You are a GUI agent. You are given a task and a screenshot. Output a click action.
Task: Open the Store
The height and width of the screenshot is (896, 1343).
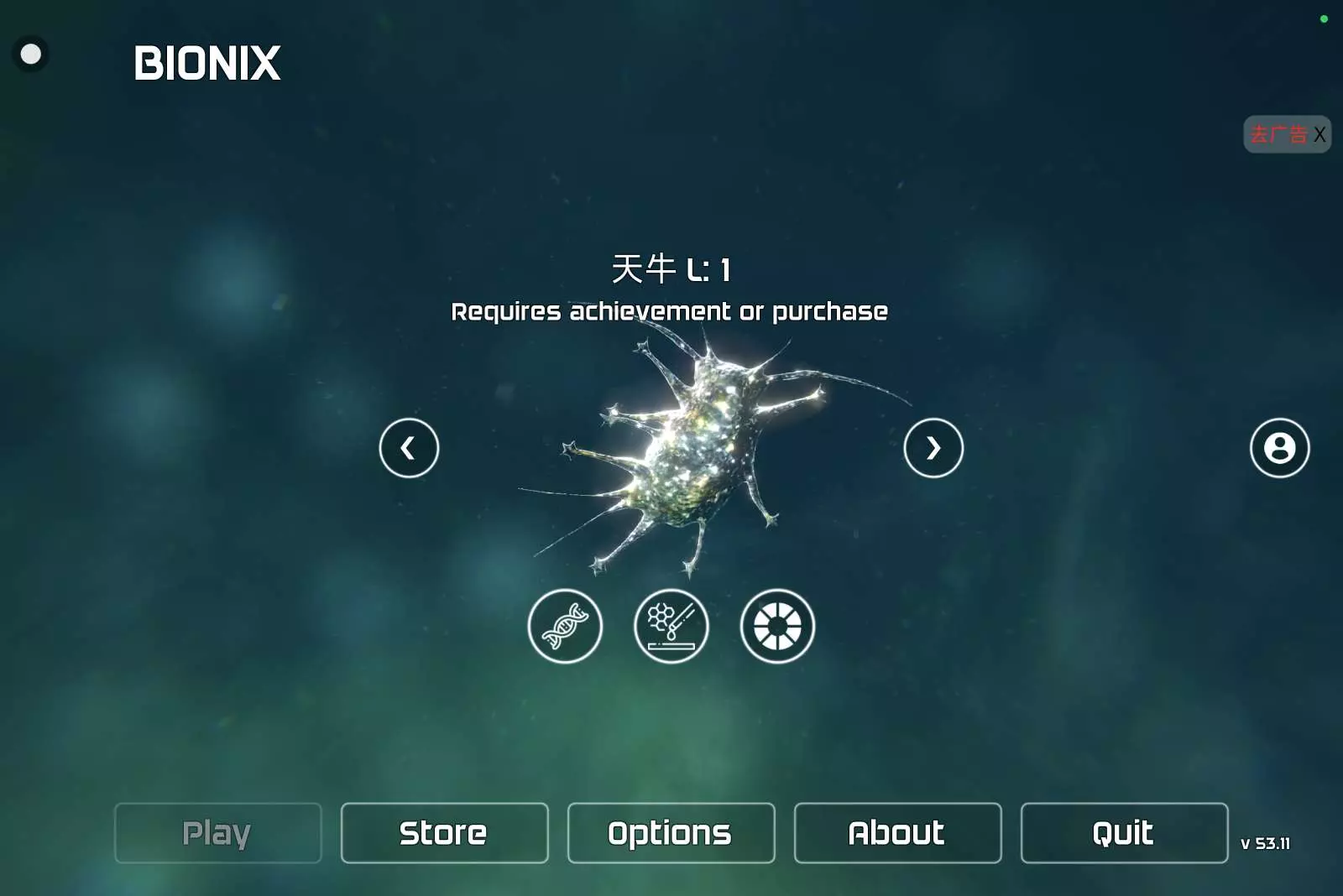[444, 833]
